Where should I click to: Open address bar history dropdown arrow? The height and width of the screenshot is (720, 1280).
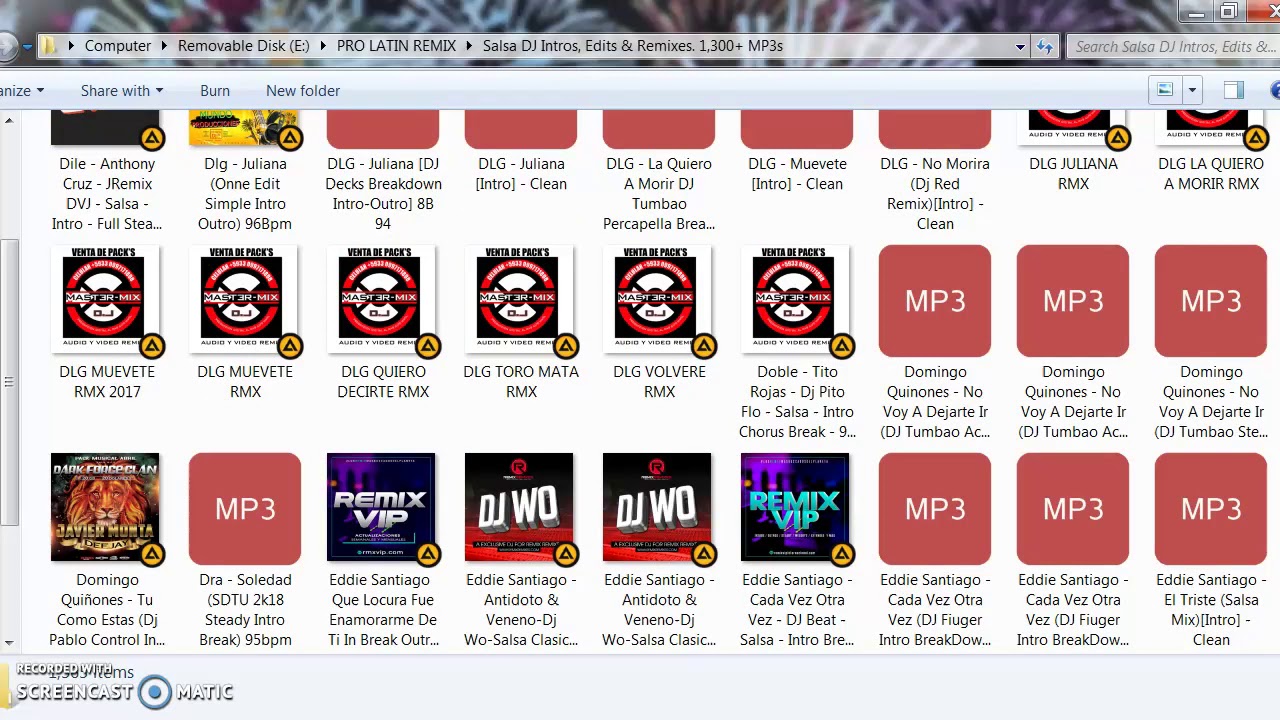1020,46
